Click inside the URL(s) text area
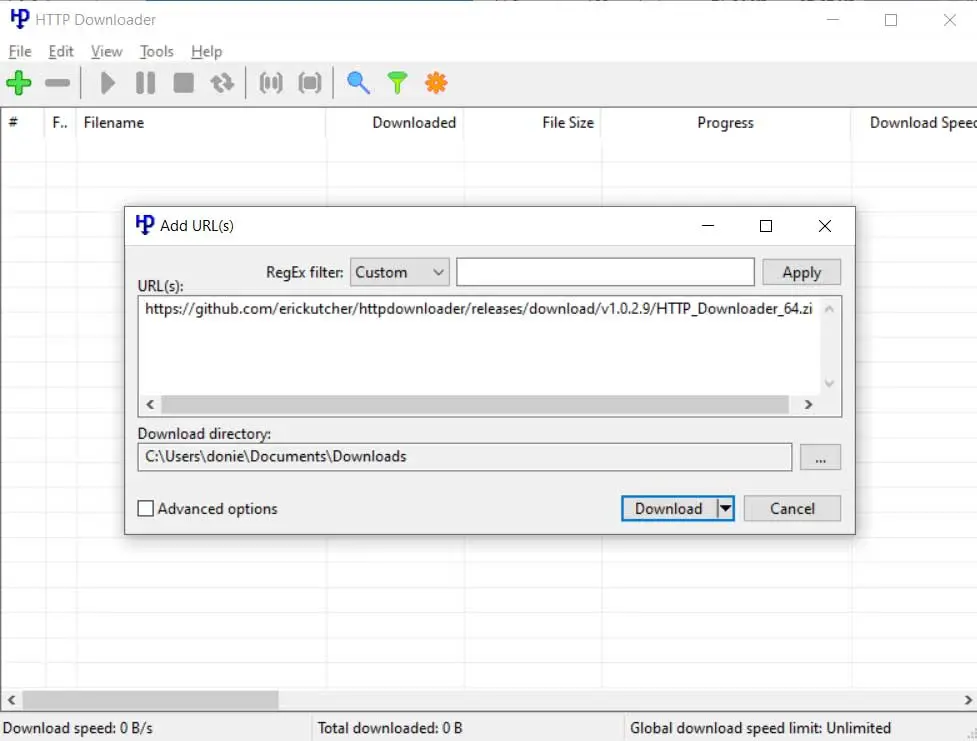The height and width of the screenshot is (741, 977). 479,346
